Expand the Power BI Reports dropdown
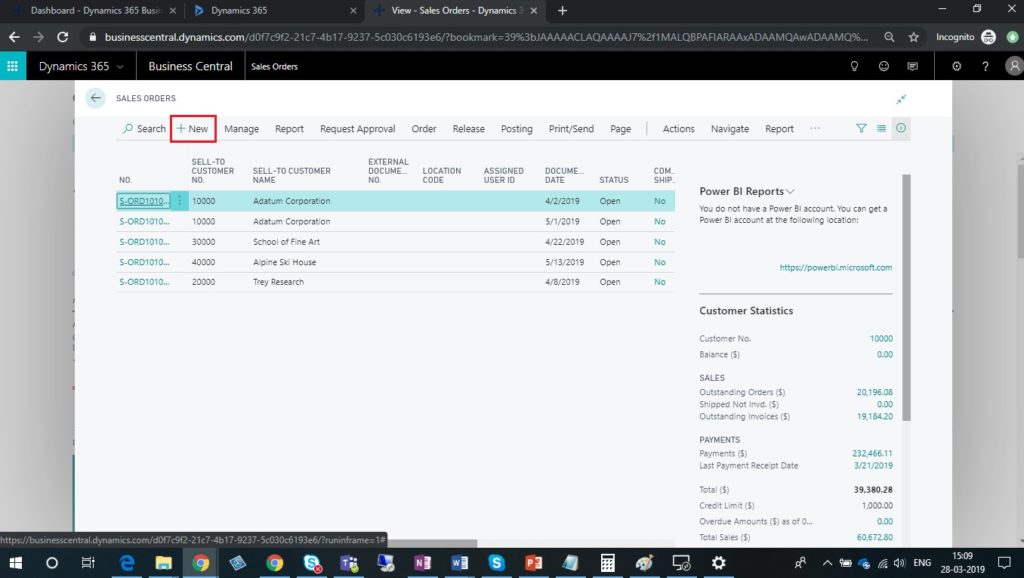 pos(790,191)
